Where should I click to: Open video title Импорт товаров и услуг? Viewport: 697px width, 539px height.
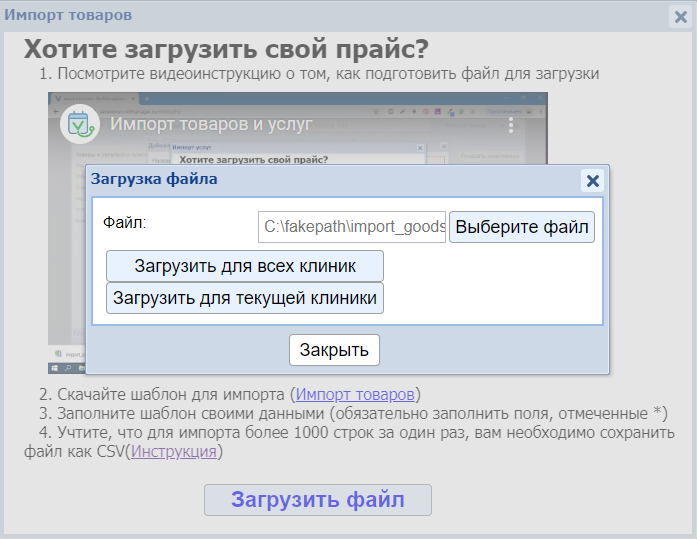click(x=211, y=125)
